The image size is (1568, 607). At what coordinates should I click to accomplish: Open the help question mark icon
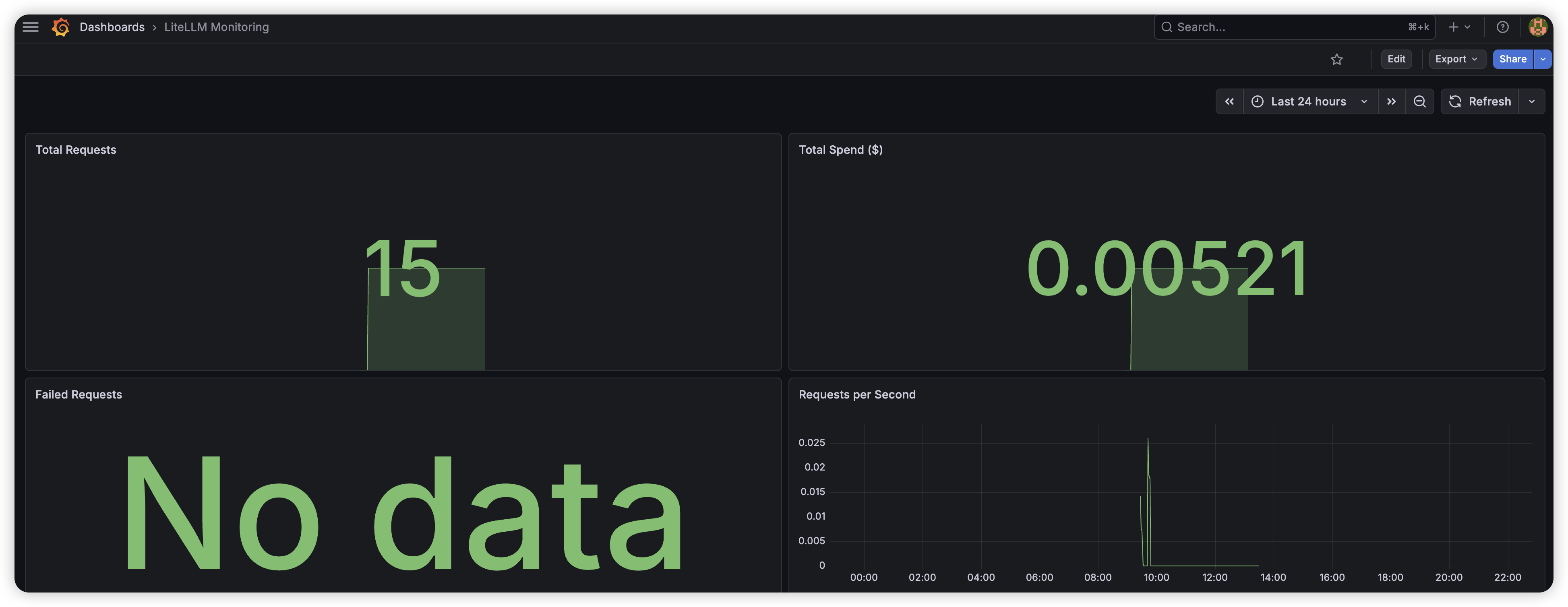[1502, 27]
